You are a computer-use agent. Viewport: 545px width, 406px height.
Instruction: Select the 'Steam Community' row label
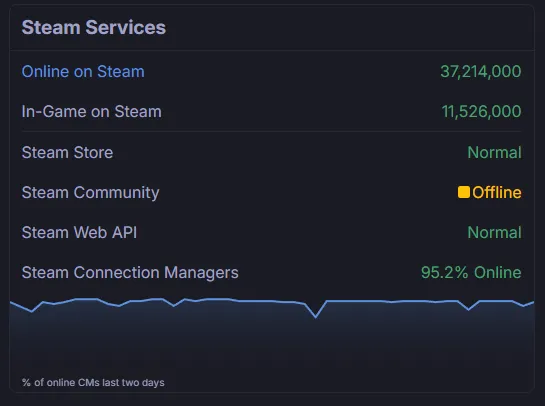point(90,193)
